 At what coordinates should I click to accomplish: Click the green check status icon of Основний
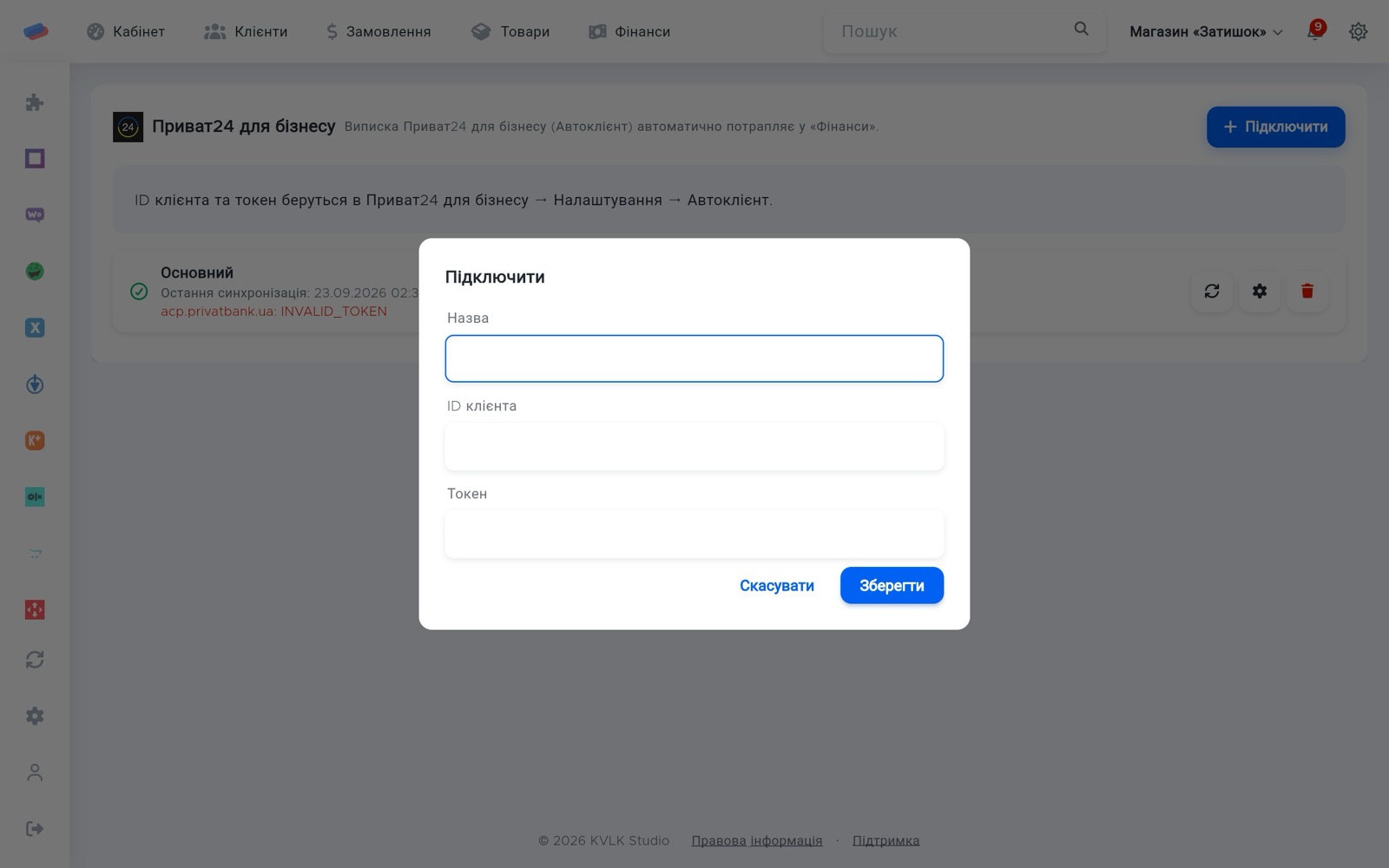pyautogui.click(x=139, y=292)
